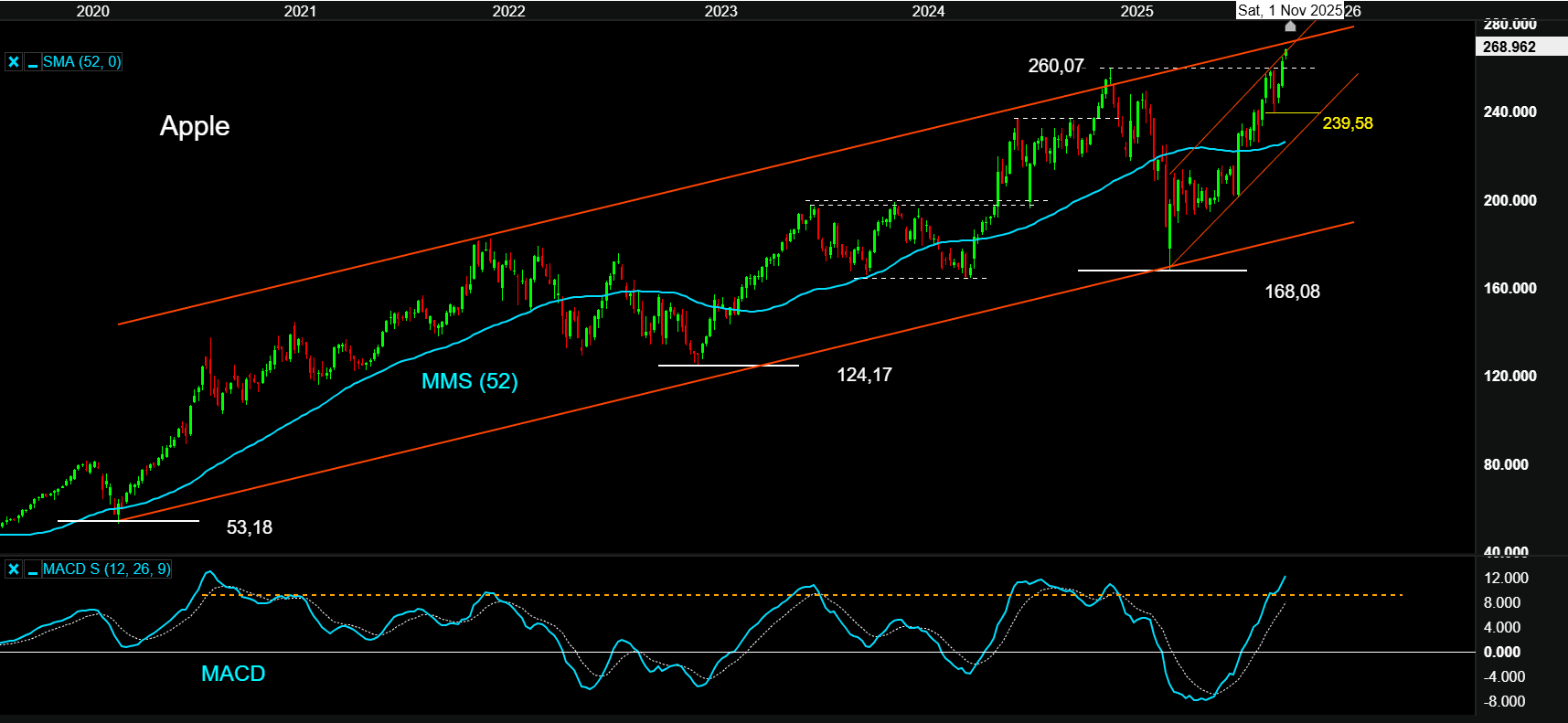Click the gray date marker below the date label
This screenshot has width=1568, height=723.
tap(1290, 26)
